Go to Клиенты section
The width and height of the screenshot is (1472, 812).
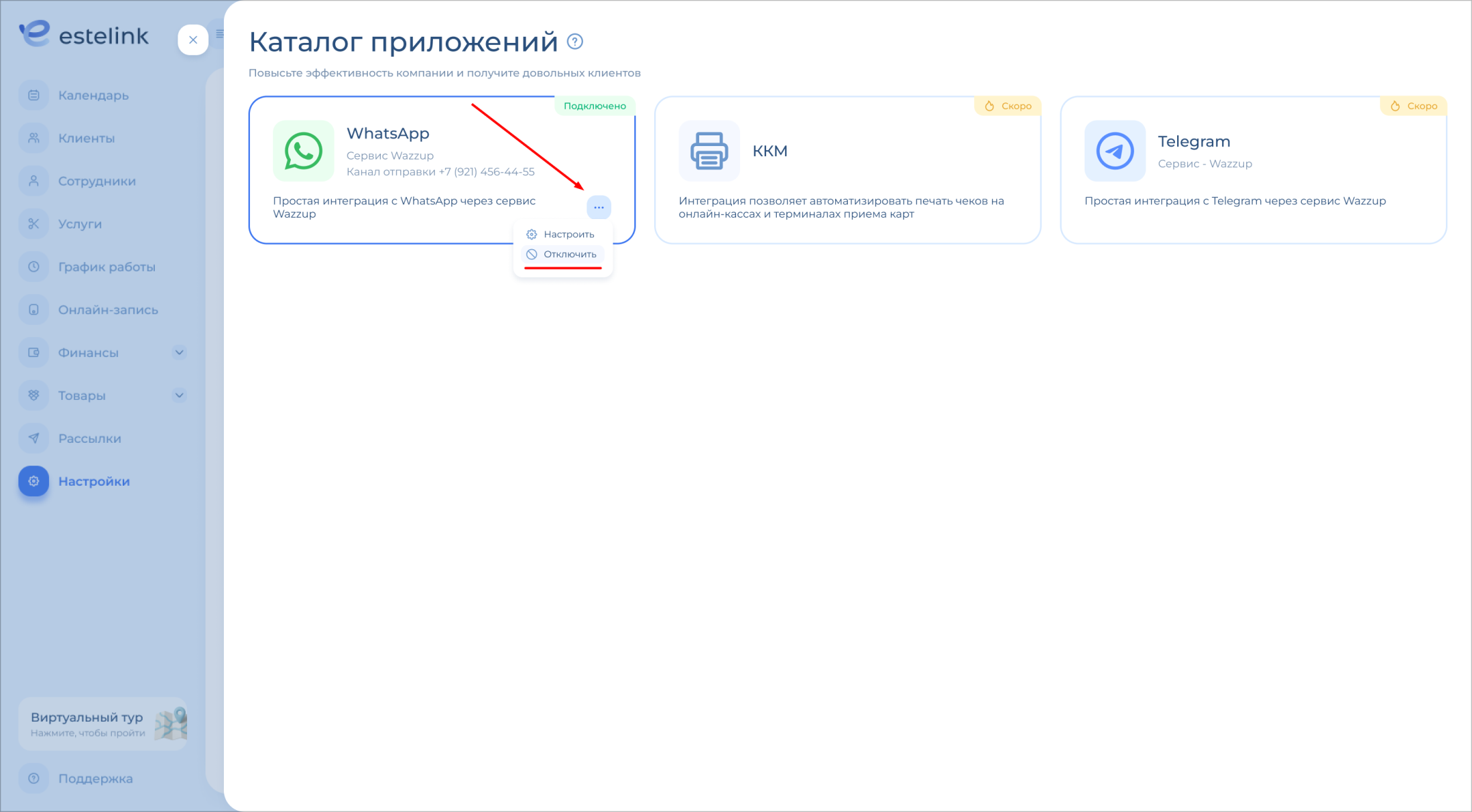(x=86, y=138)
